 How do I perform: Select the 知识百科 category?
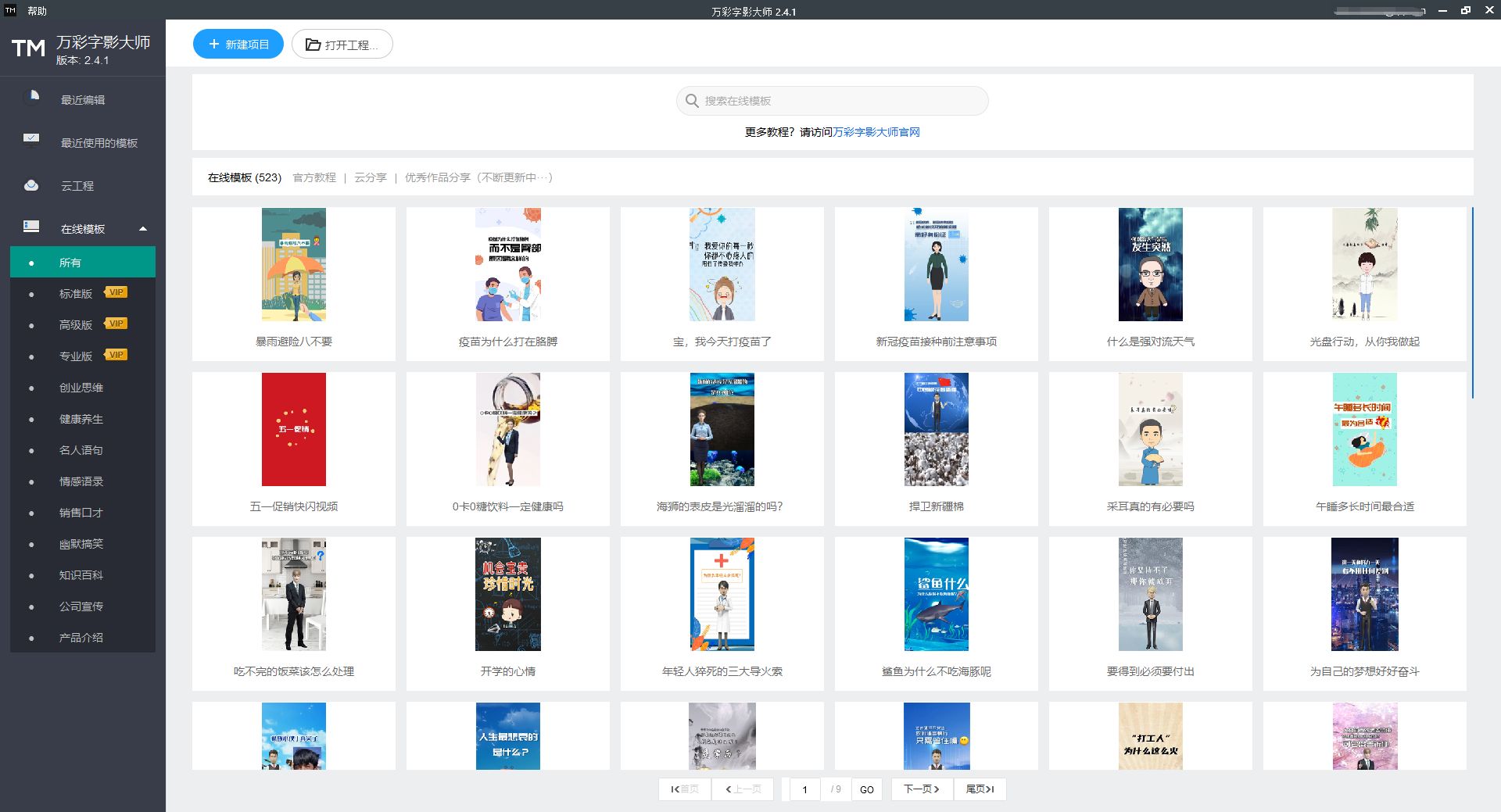coord(83,575)
